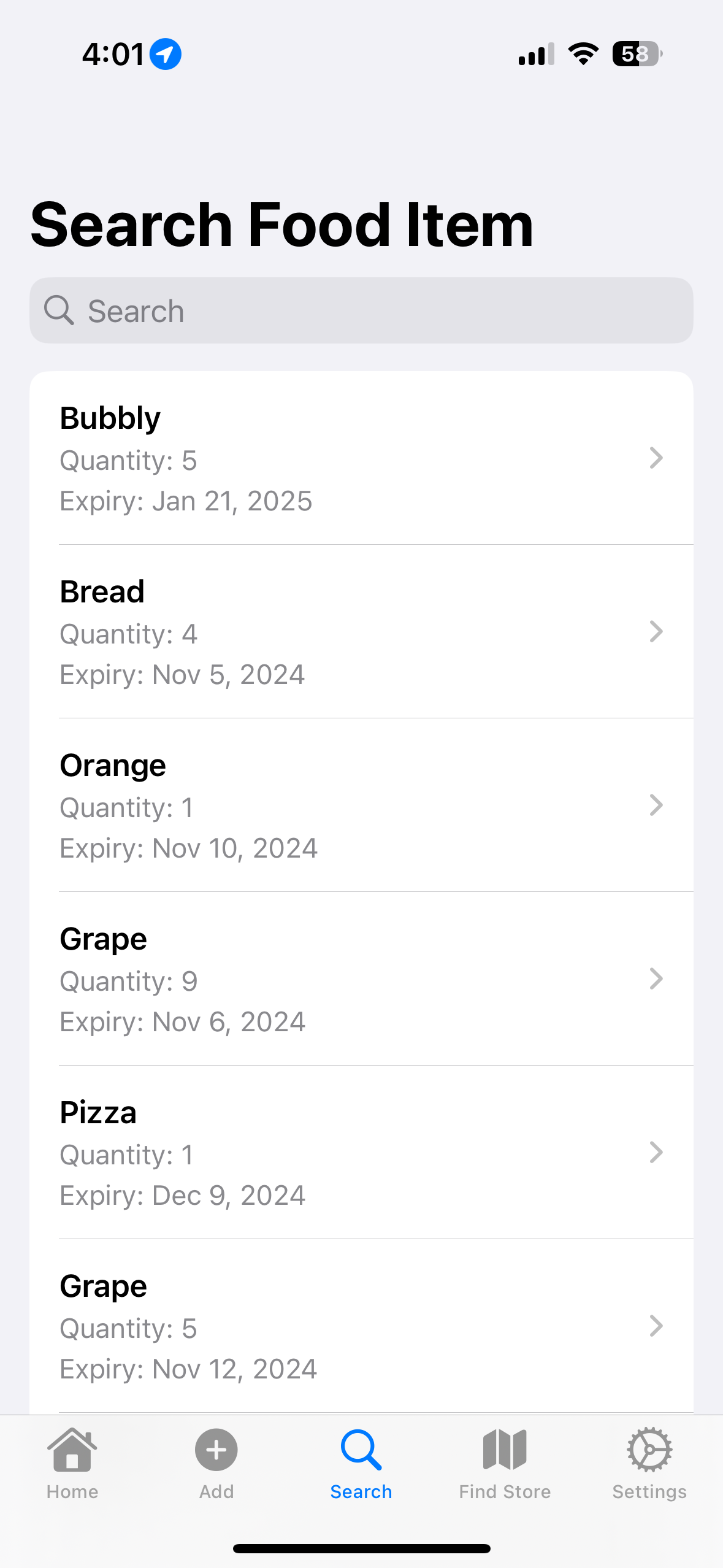Viewport: 723px width, 1568px height.
Task: Open Grape quantity 9 chevron
Action: [x=656, y=978]
